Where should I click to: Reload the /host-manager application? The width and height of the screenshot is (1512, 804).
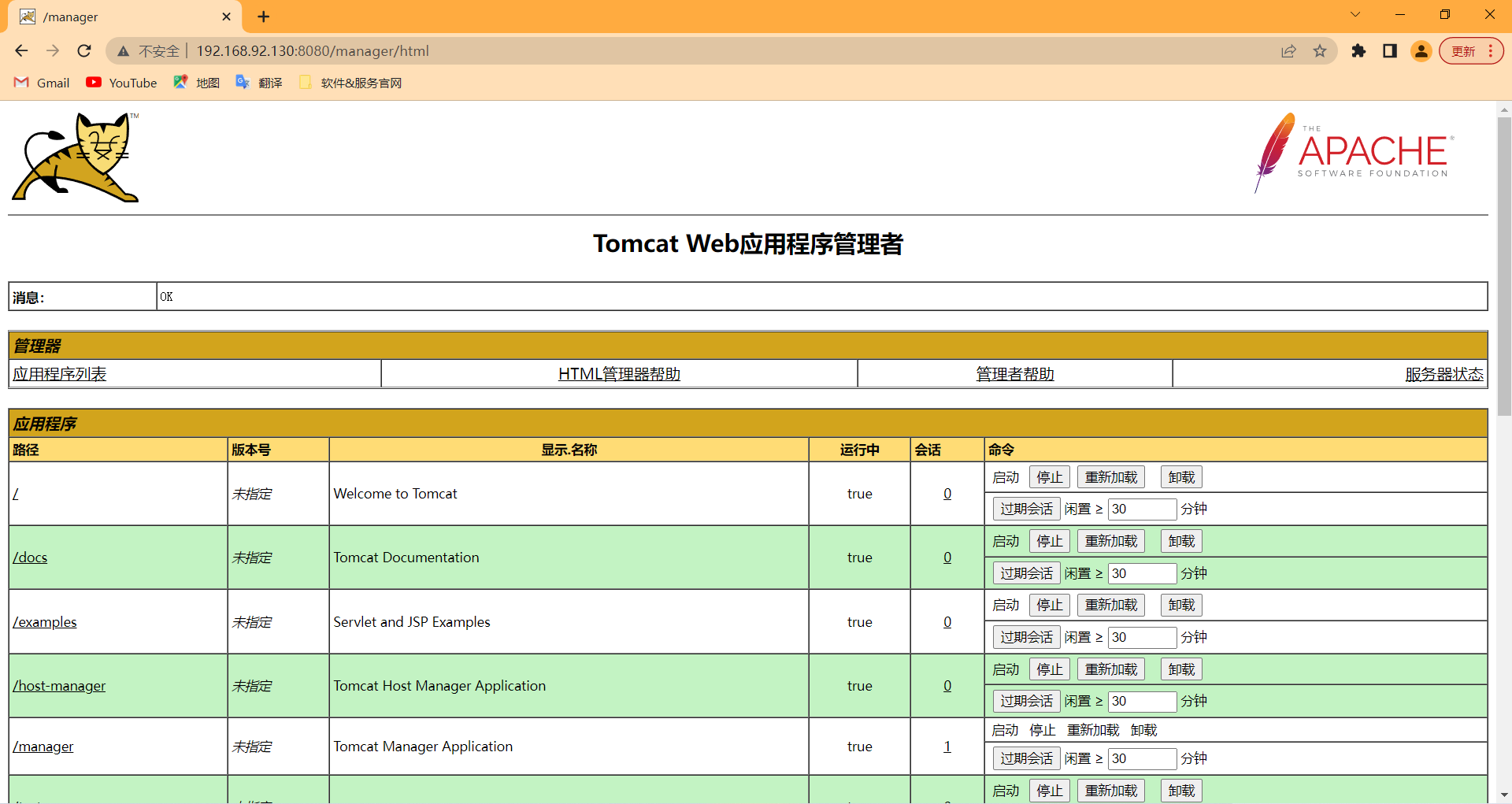1111,669
